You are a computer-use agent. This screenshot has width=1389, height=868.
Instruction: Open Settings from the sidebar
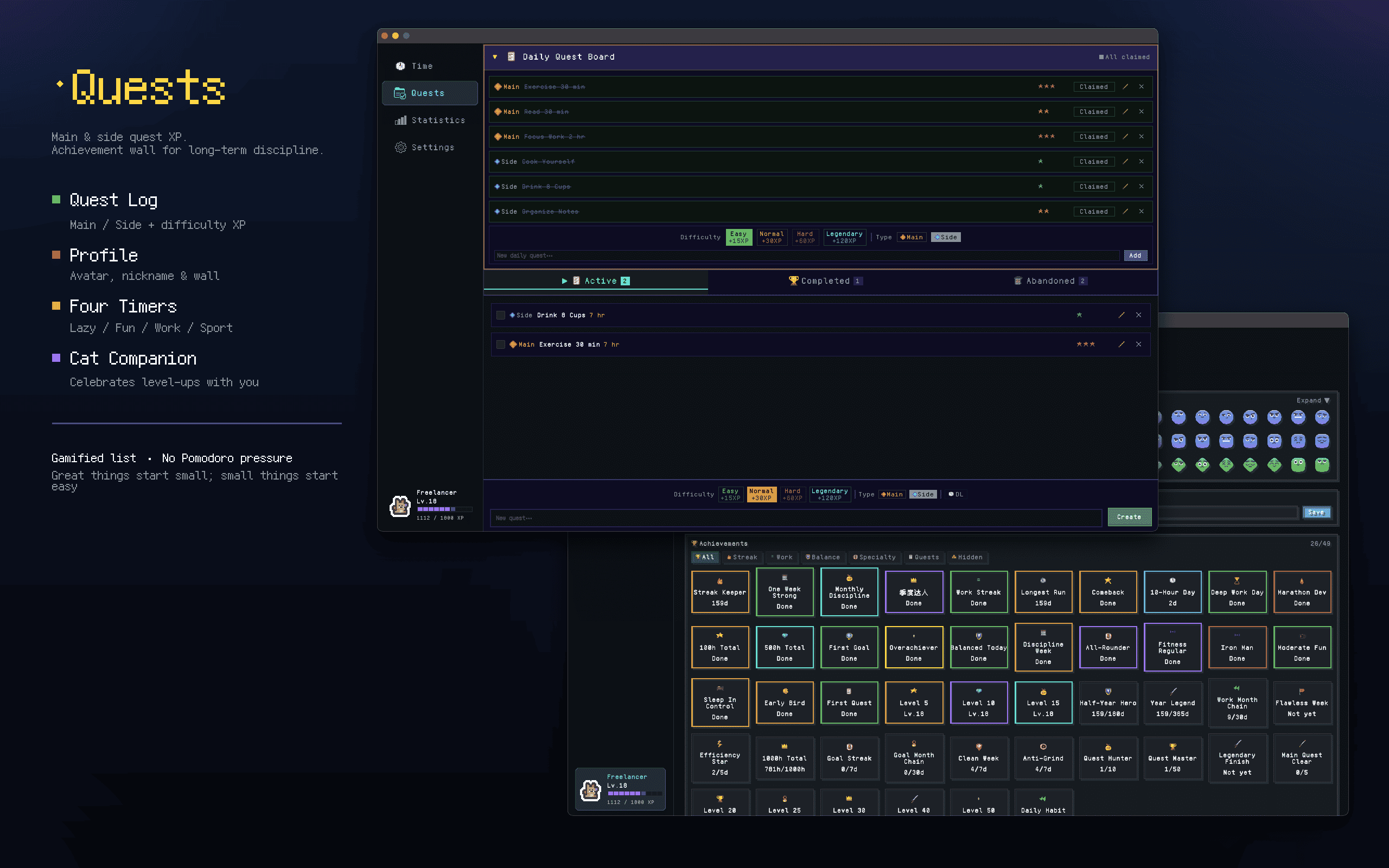pos(429,148)
